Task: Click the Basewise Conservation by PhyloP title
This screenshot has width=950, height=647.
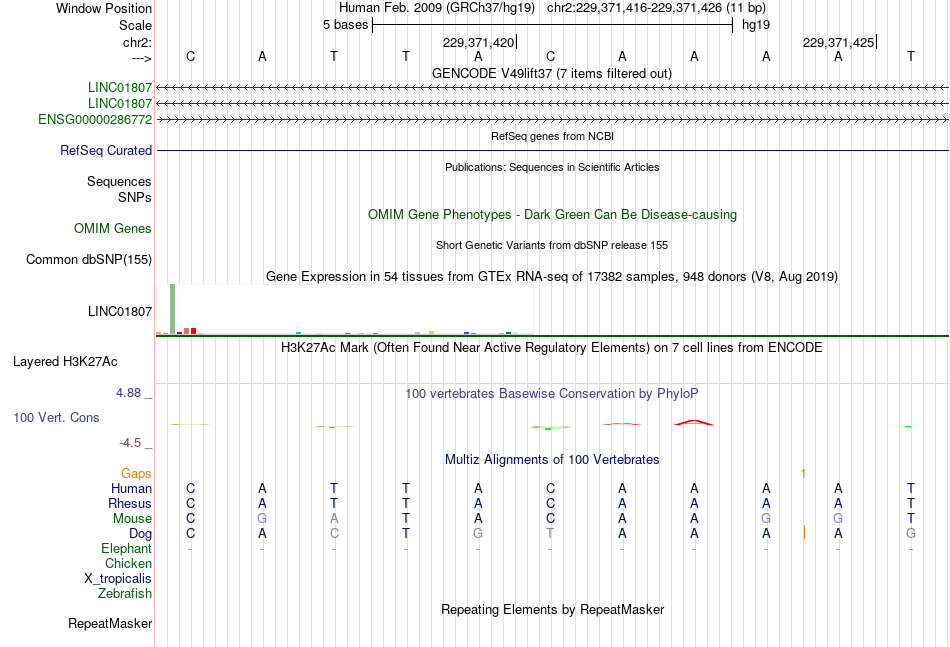Action: [x=552, y=394]
